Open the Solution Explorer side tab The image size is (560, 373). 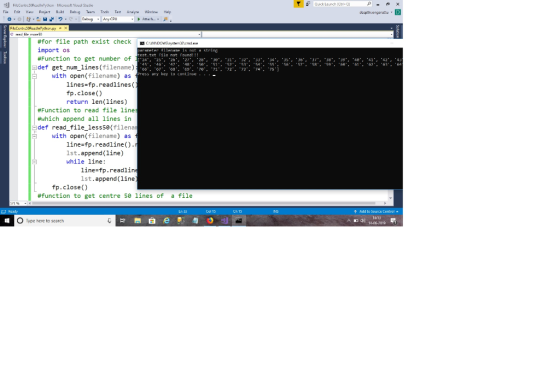pyautogui.click(x=398, y=31)
